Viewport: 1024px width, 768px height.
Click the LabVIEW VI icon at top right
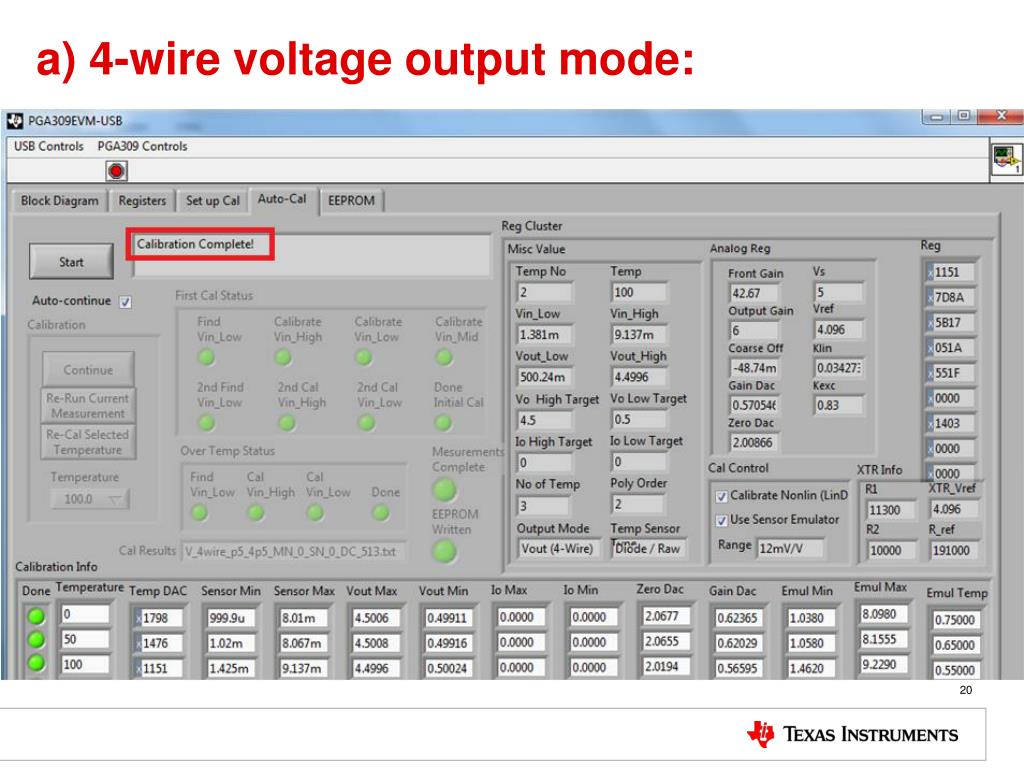[x=1006, y=159]
